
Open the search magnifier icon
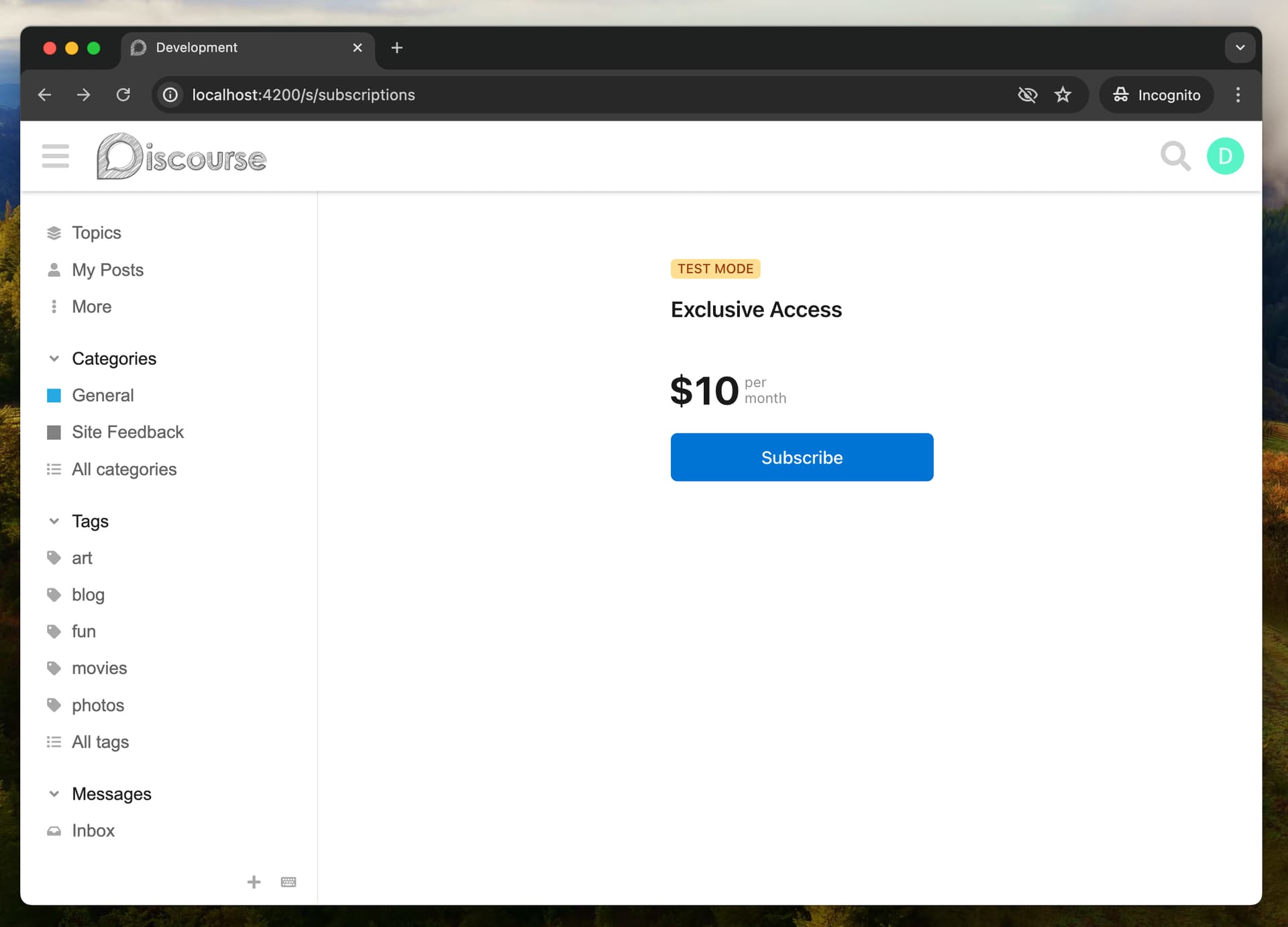pyautogui.click(x=1175, y=156)
